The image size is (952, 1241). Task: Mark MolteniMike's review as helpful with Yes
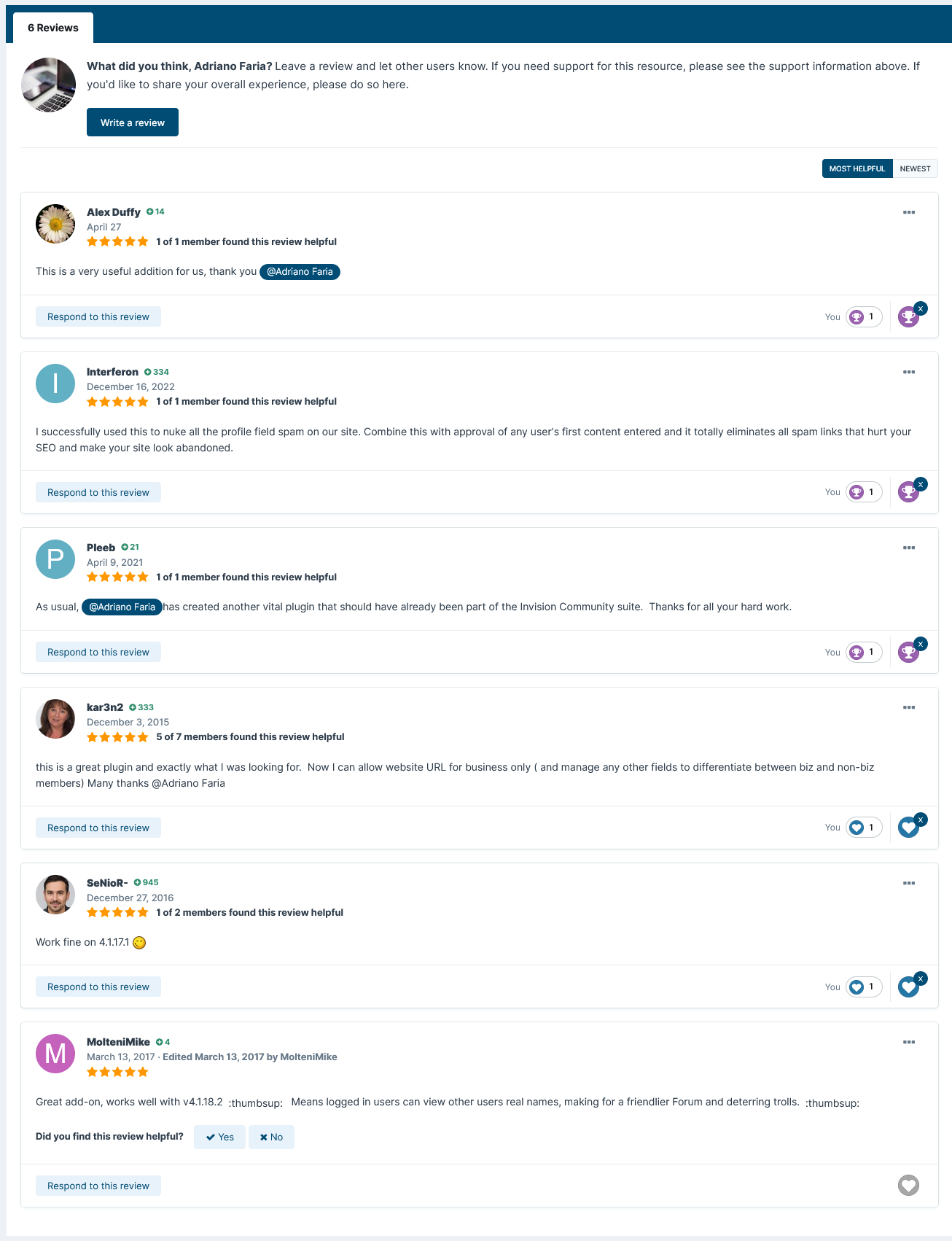[219, 1137]
